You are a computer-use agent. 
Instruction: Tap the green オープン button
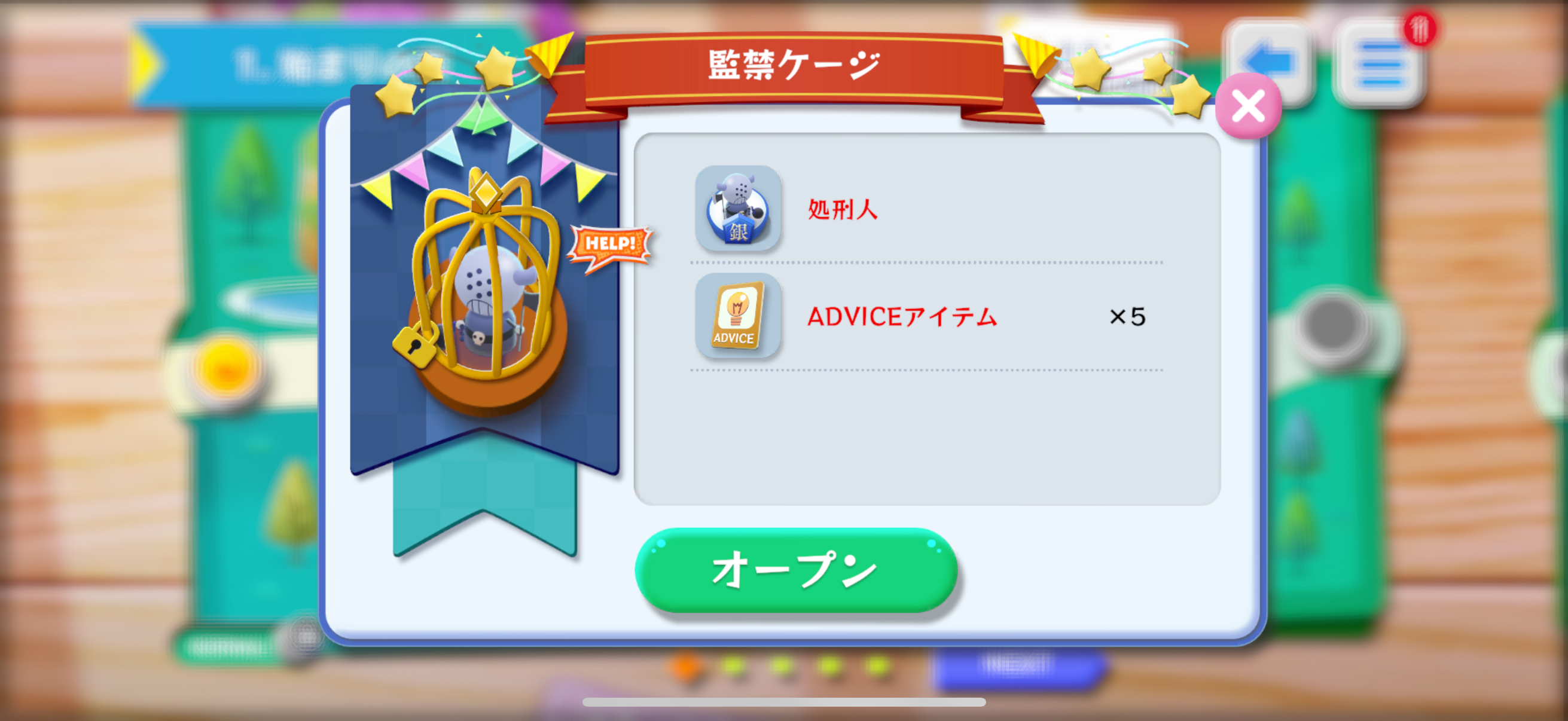click(795, 570)
